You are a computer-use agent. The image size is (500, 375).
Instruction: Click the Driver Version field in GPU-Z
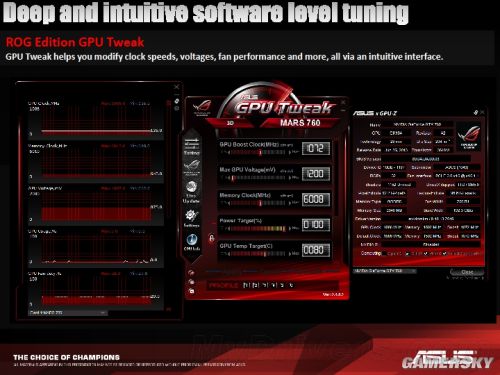(x=431, y=219)
